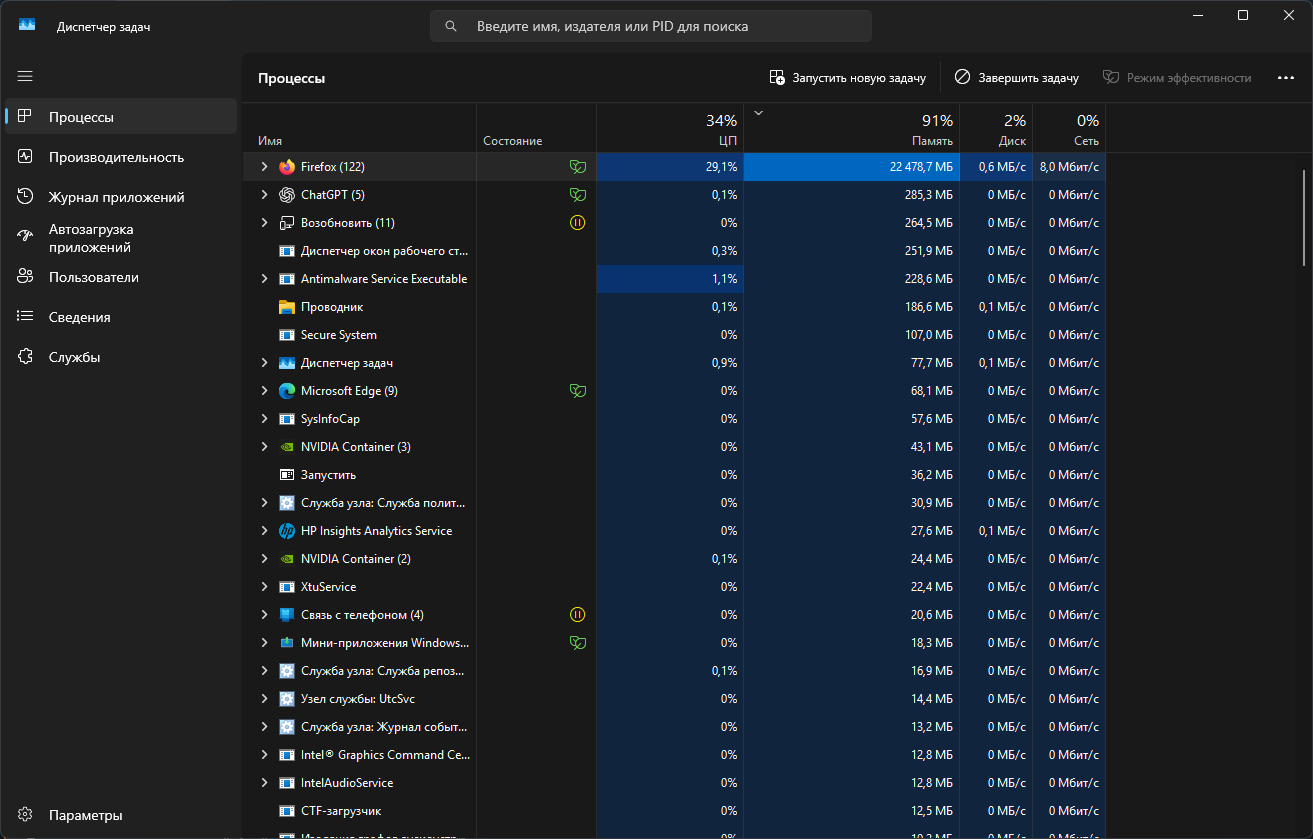Open Автозагрузка приложений tab
The height and width of the screenshot is (839, 1313).
coord(121,238)
